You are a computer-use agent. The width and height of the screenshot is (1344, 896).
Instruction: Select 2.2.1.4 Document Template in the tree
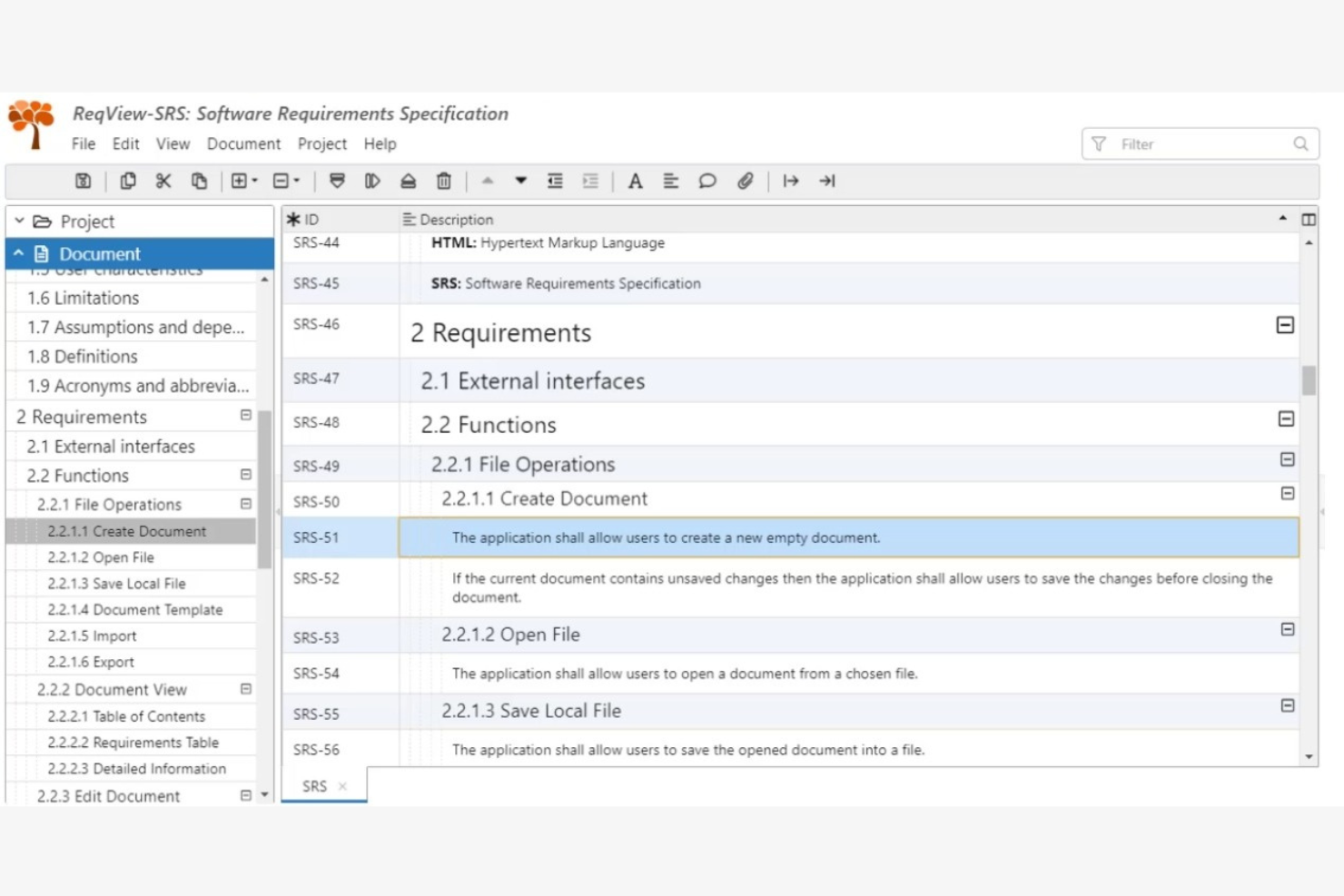134,609
